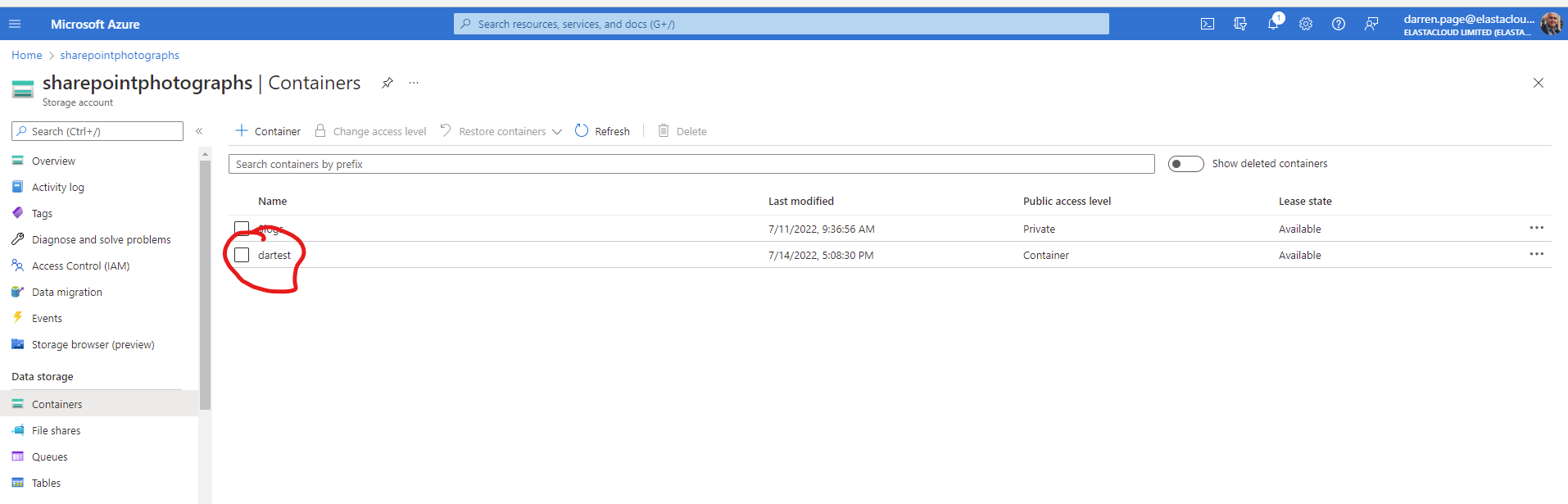
Task: Click the user account avatar
Action: [x=1551, y=24]
